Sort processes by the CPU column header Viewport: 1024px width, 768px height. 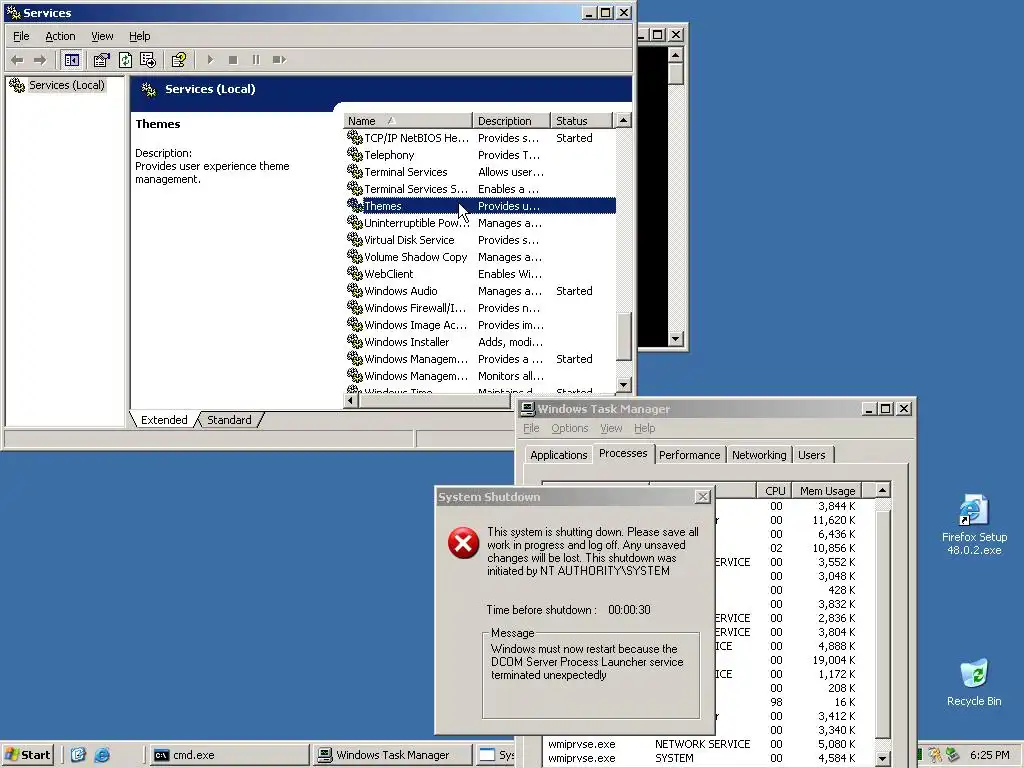click(774, 490)
